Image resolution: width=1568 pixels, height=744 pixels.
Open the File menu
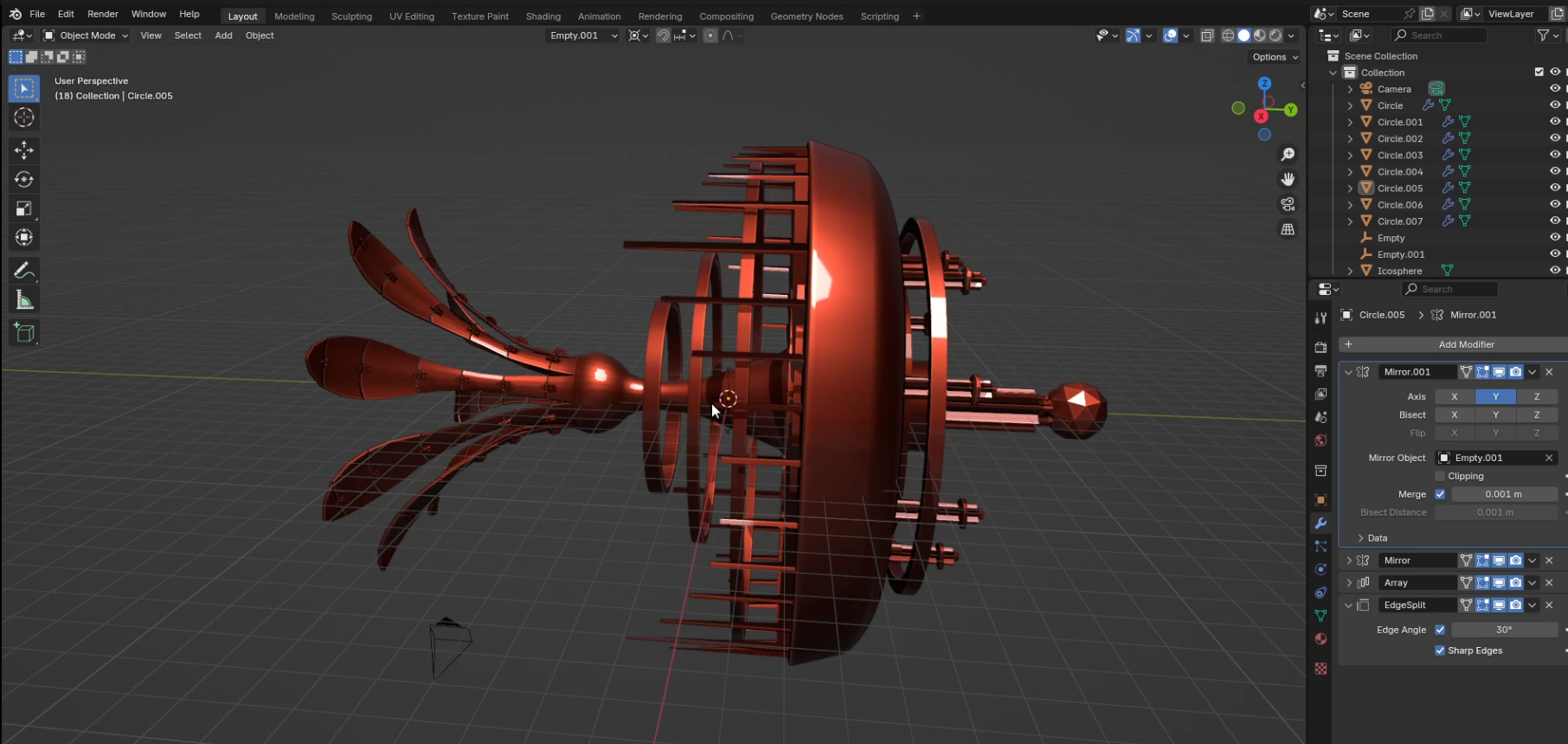(37, 14)
